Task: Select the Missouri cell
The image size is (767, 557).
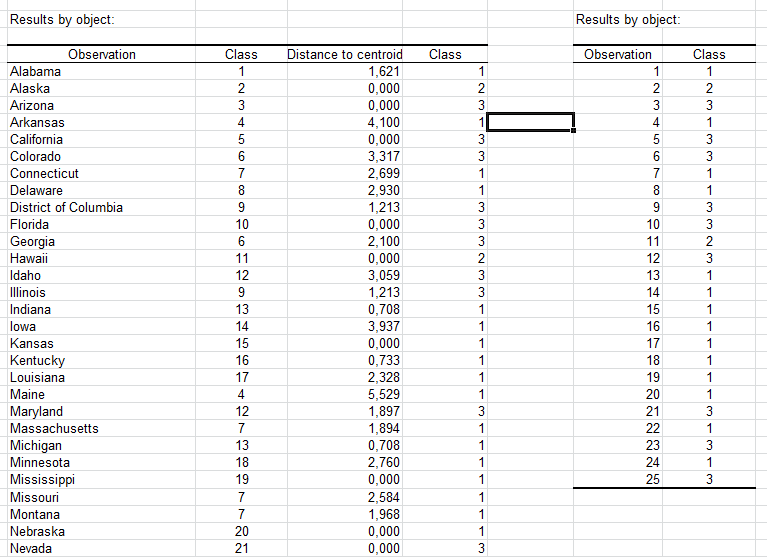Action: (x=101, y=497)
